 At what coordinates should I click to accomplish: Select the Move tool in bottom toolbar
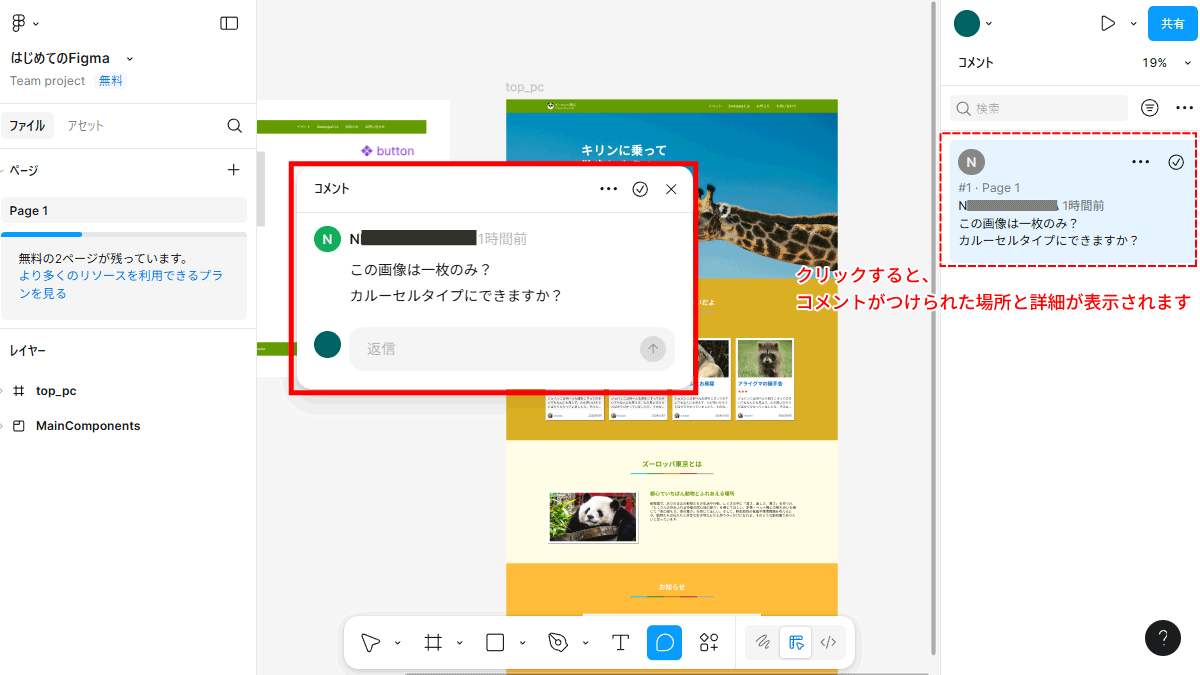click(371, 642)
